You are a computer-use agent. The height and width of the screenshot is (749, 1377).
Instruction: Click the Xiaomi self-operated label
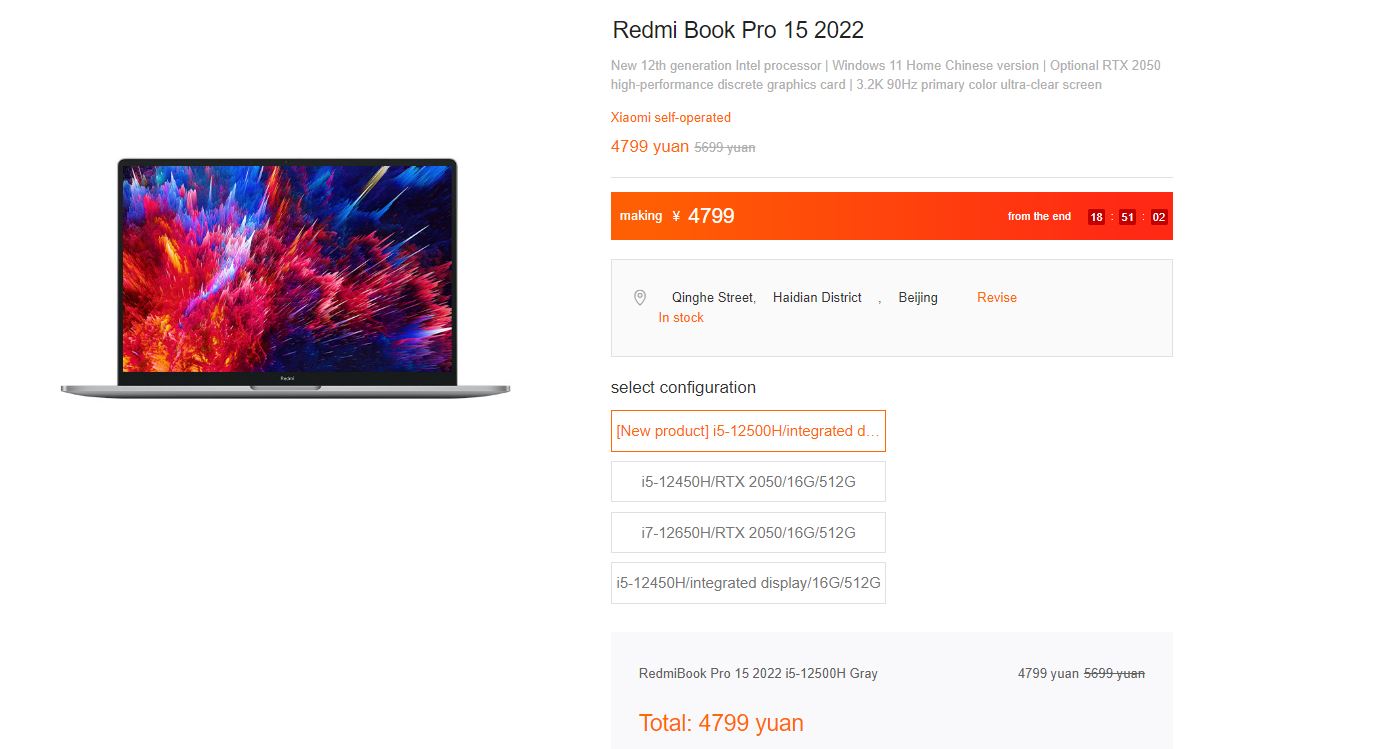tap(671, 117)
